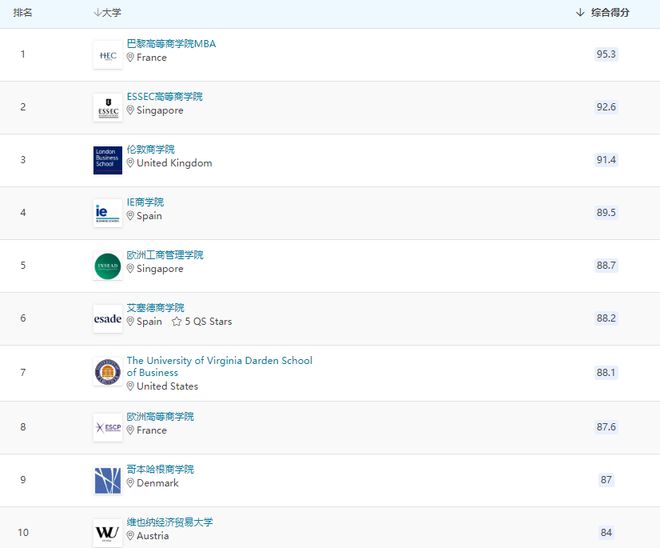The width and height of the screenshot is (660, 548).
Task: Open the ESCP school logo
Action: 108,428
